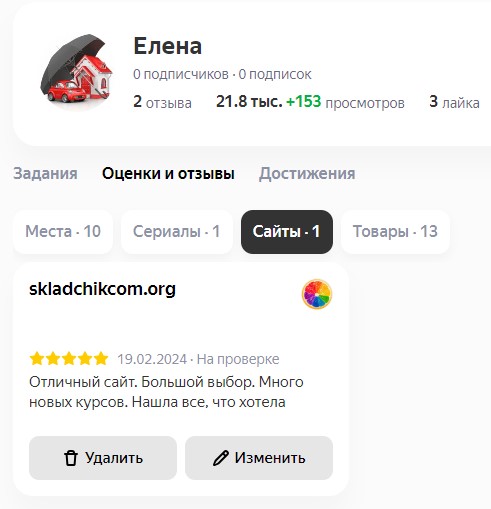This screenshot has height=509, width=491.
Task: Click the pencil icon on Изменить
Action: pyautogui.click(x=221, y=458)
